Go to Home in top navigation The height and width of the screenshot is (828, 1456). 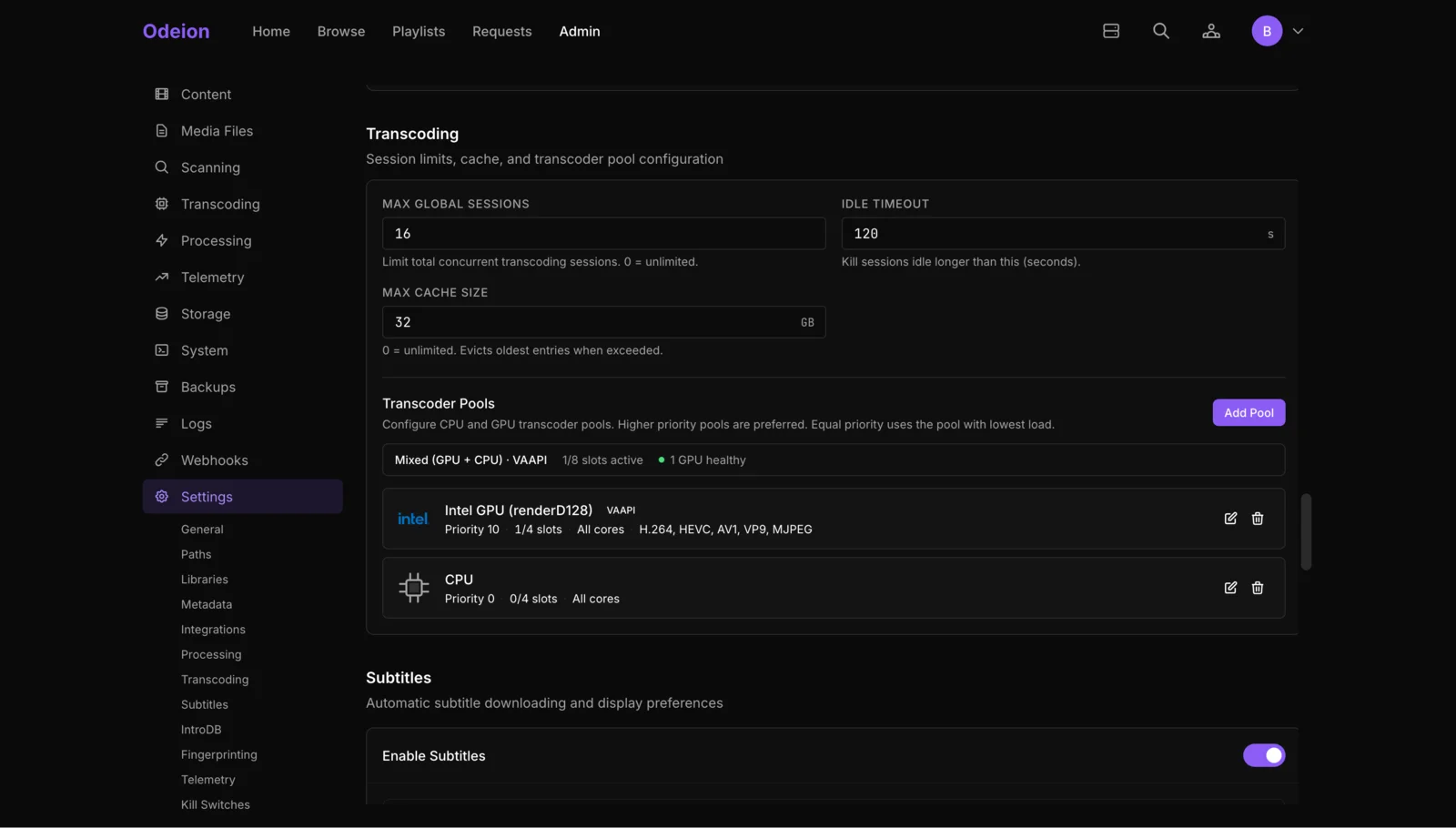(271, 31)
